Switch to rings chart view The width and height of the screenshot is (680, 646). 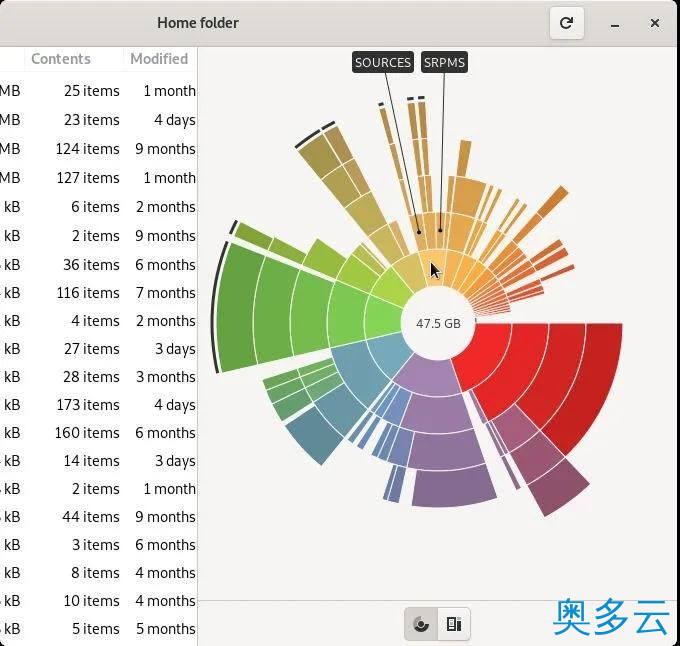click(421, 625)
